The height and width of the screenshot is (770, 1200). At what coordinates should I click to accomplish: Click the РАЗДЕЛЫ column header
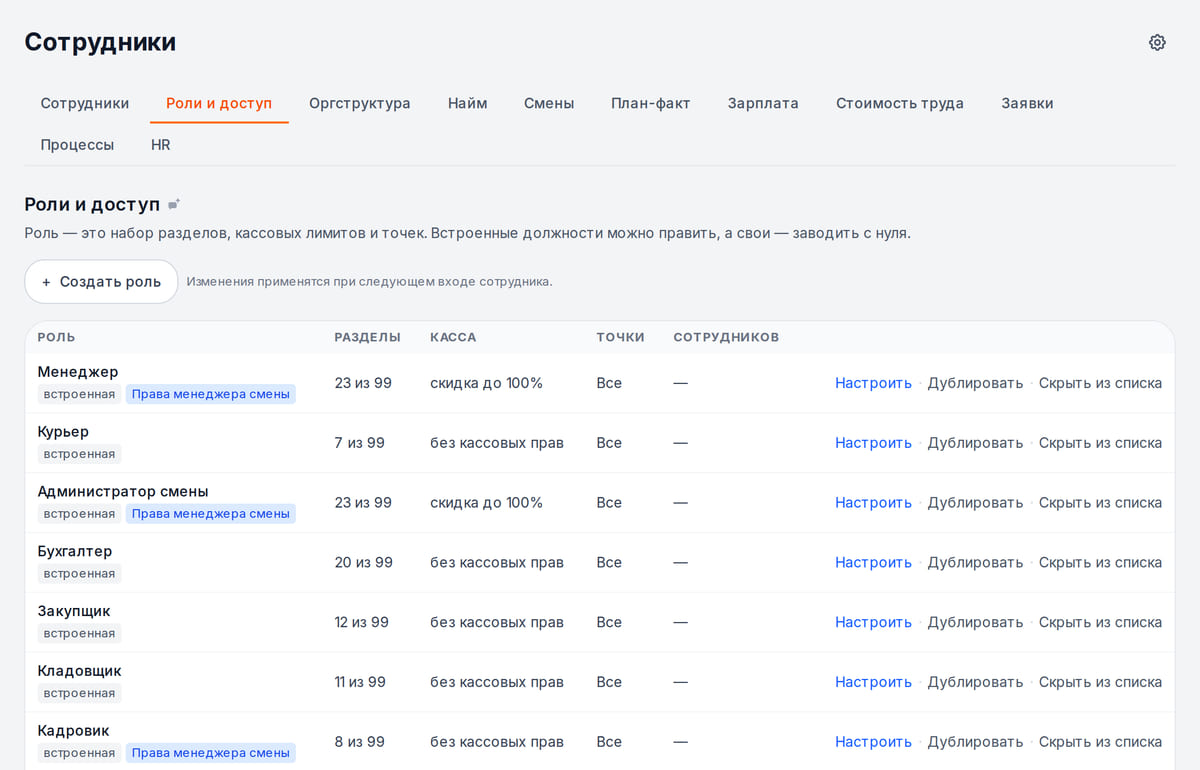pos(367,337)
